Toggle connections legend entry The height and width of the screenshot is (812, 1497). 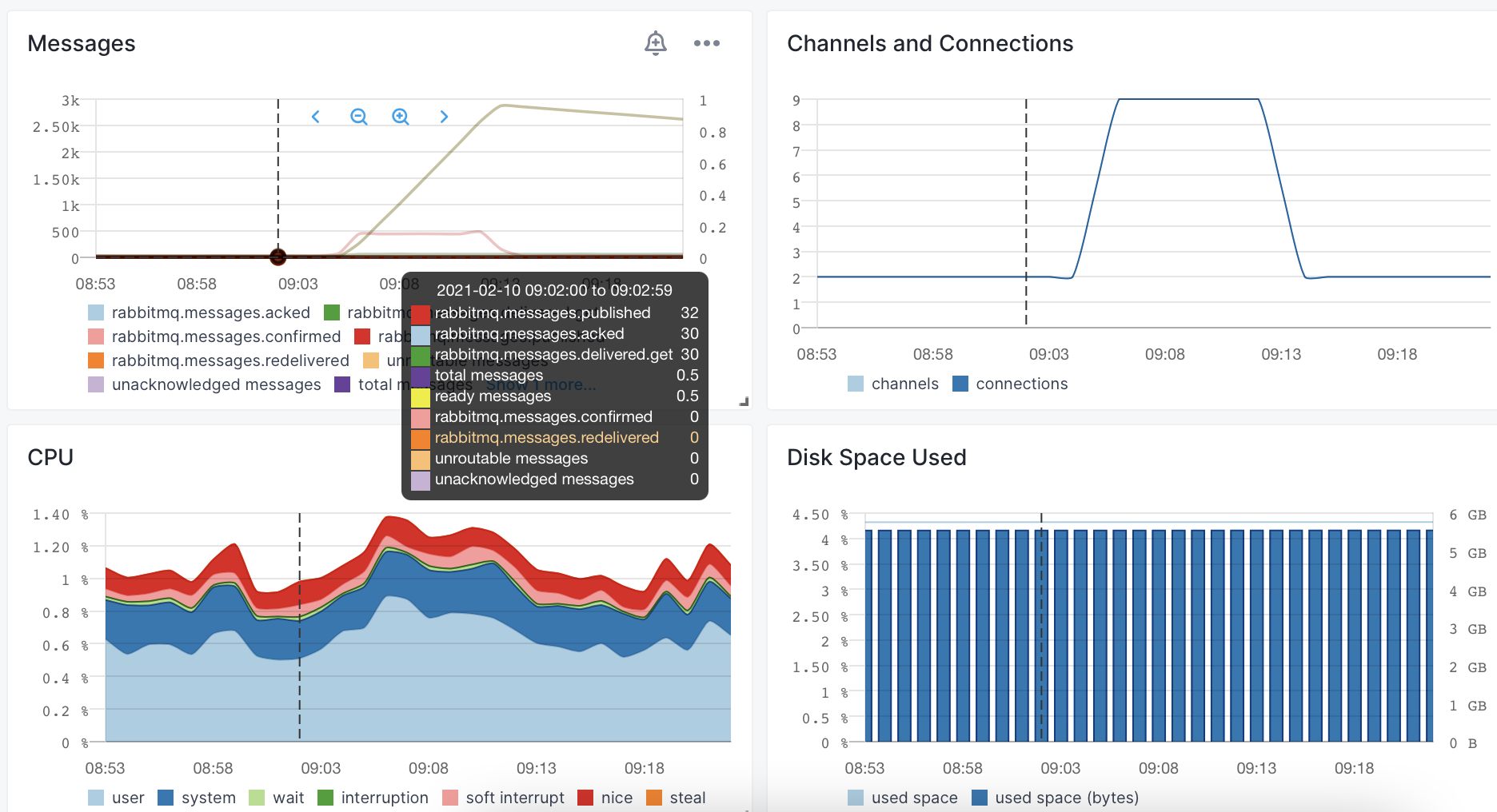point(1010,384)
